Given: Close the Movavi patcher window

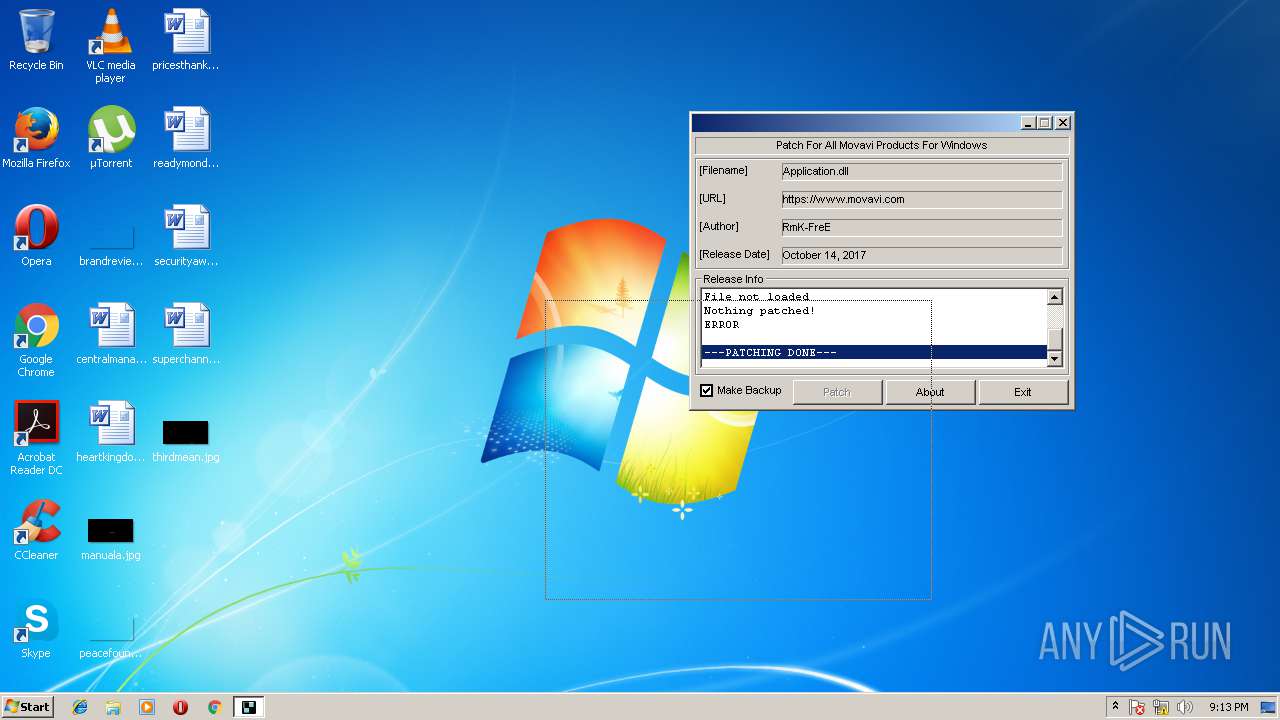Looking at the screenshot, I should [x=1063, y=123].
